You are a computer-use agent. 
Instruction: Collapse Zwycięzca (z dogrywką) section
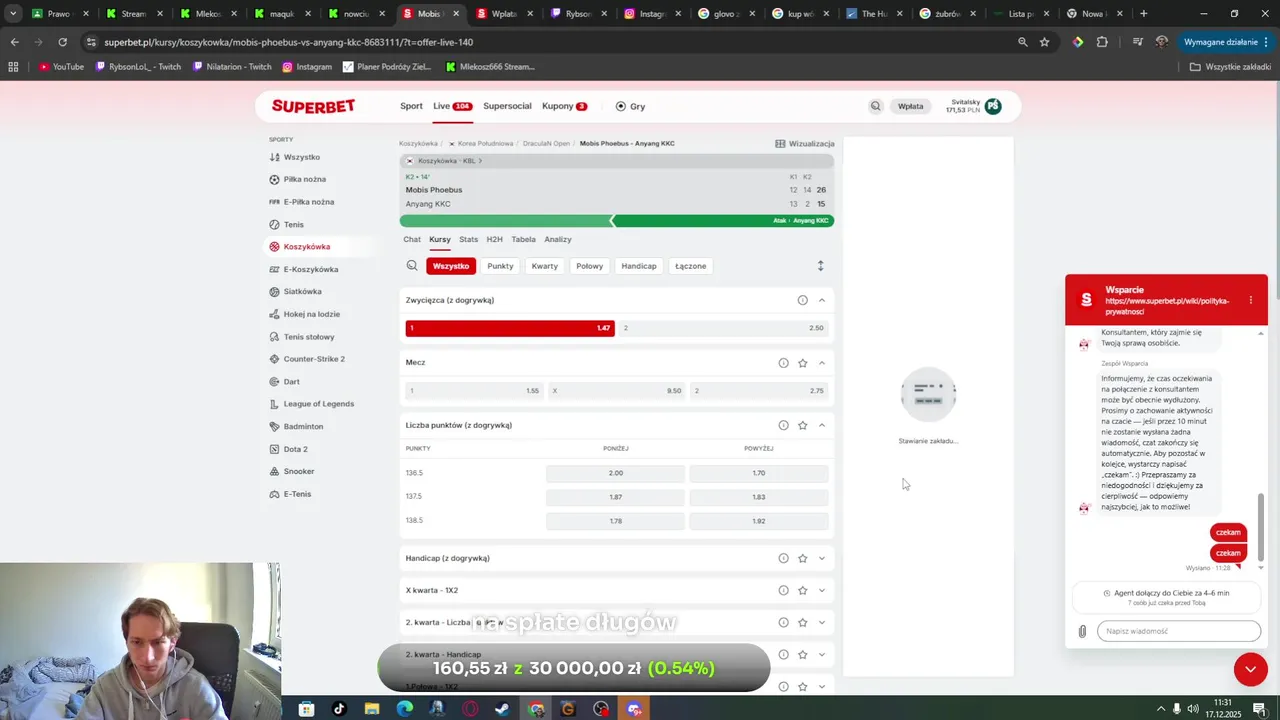click(822, 300)
